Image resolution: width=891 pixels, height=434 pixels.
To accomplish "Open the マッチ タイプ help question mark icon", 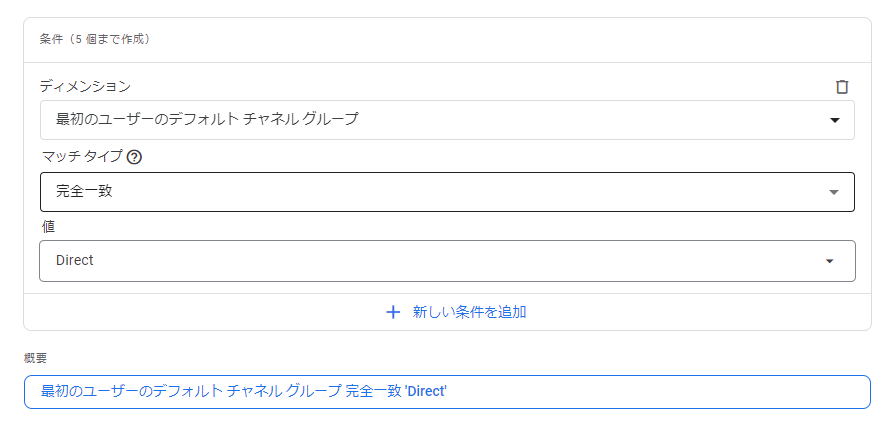I will [x=134, y=157].
